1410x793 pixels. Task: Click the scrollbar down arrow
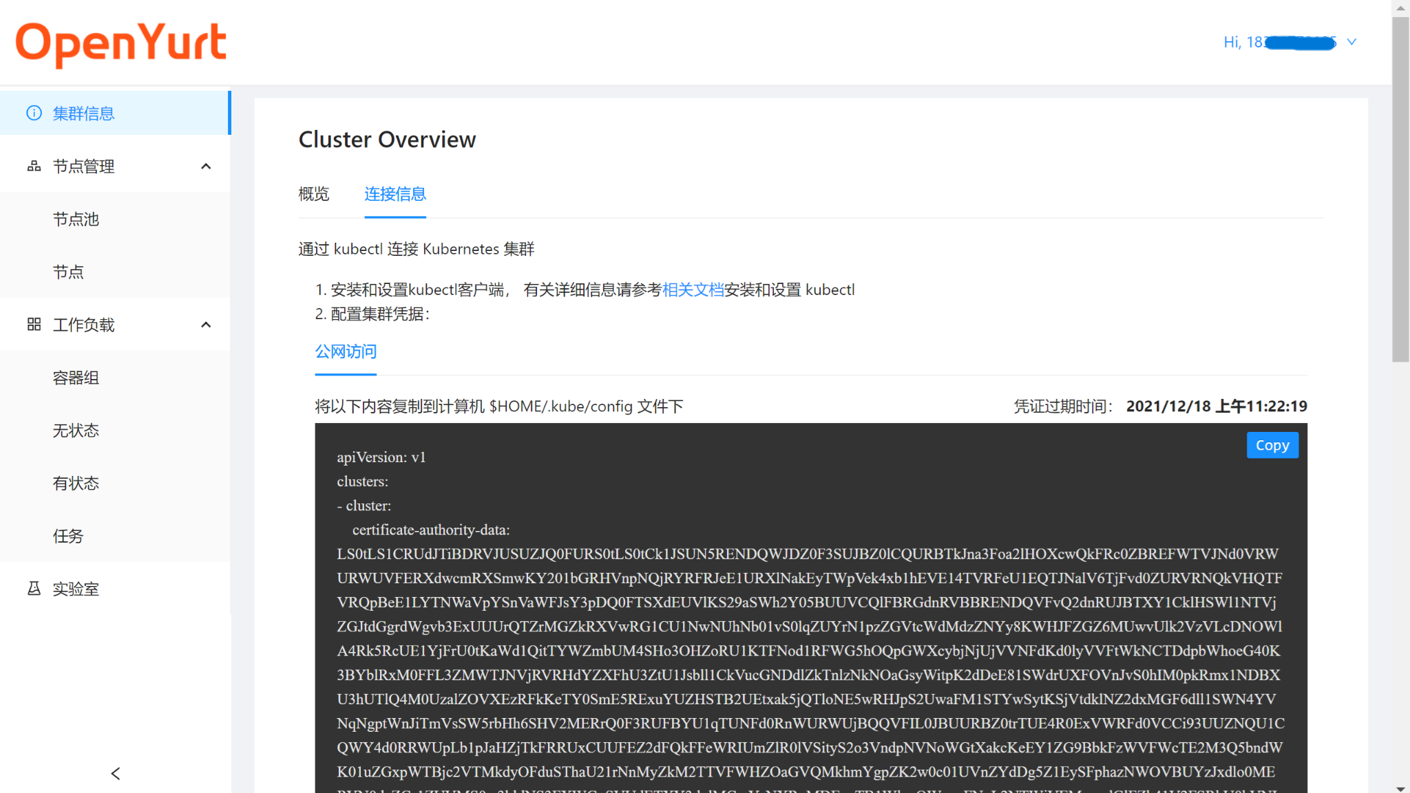pos(1400,786)
